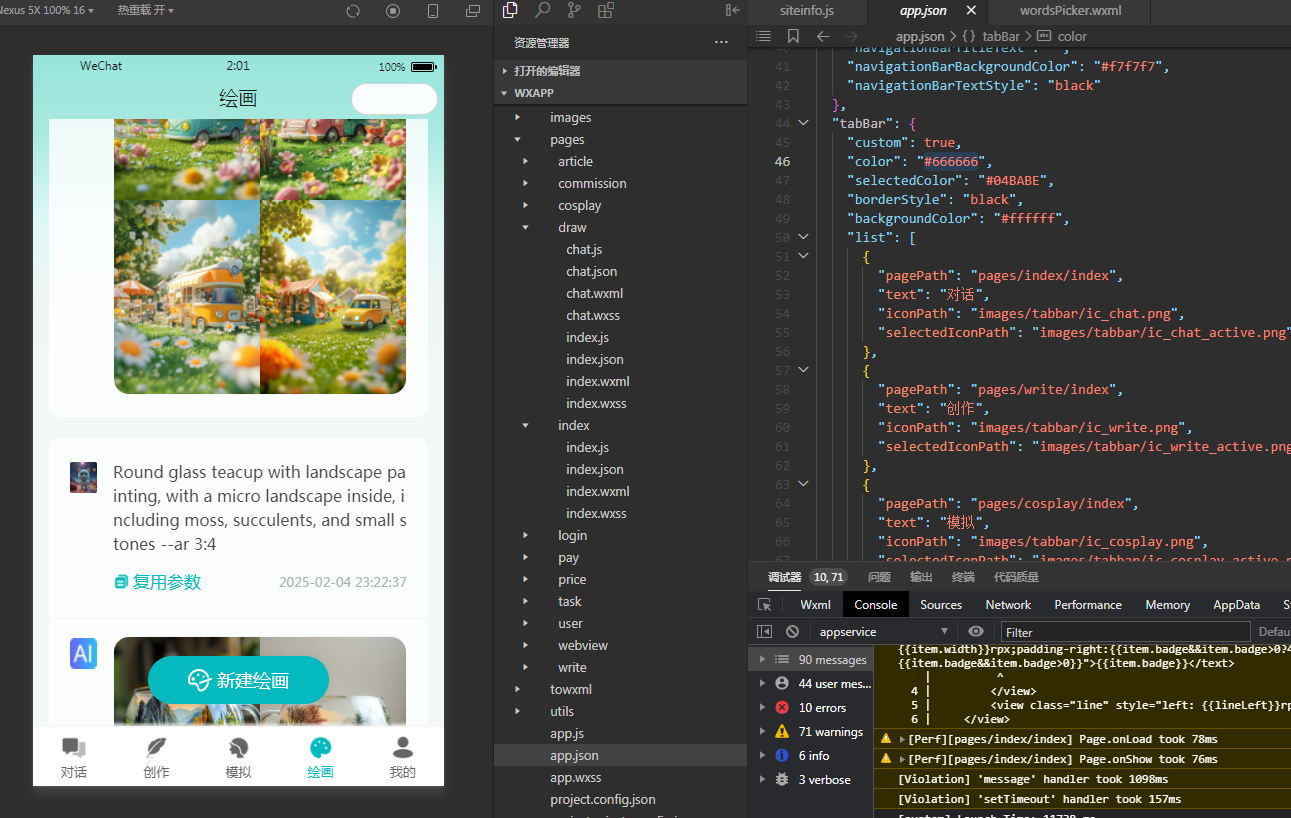The width and height of the screenshot is (1291, 818).
Task: Expand the Page.onLoad Perf warning message
Action: 903,740
